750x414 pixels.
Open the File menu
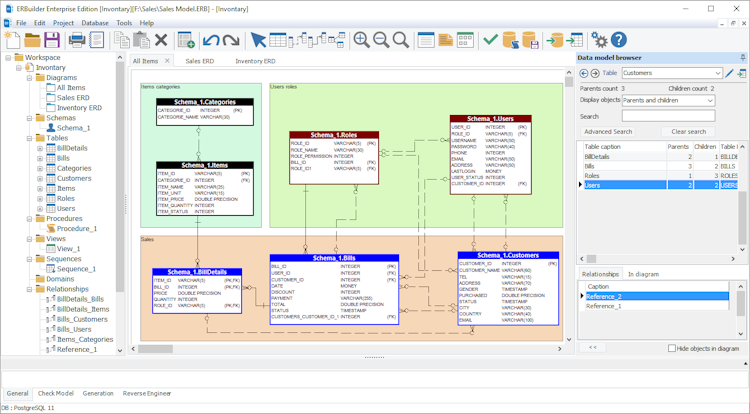click(x=21, y=23)
